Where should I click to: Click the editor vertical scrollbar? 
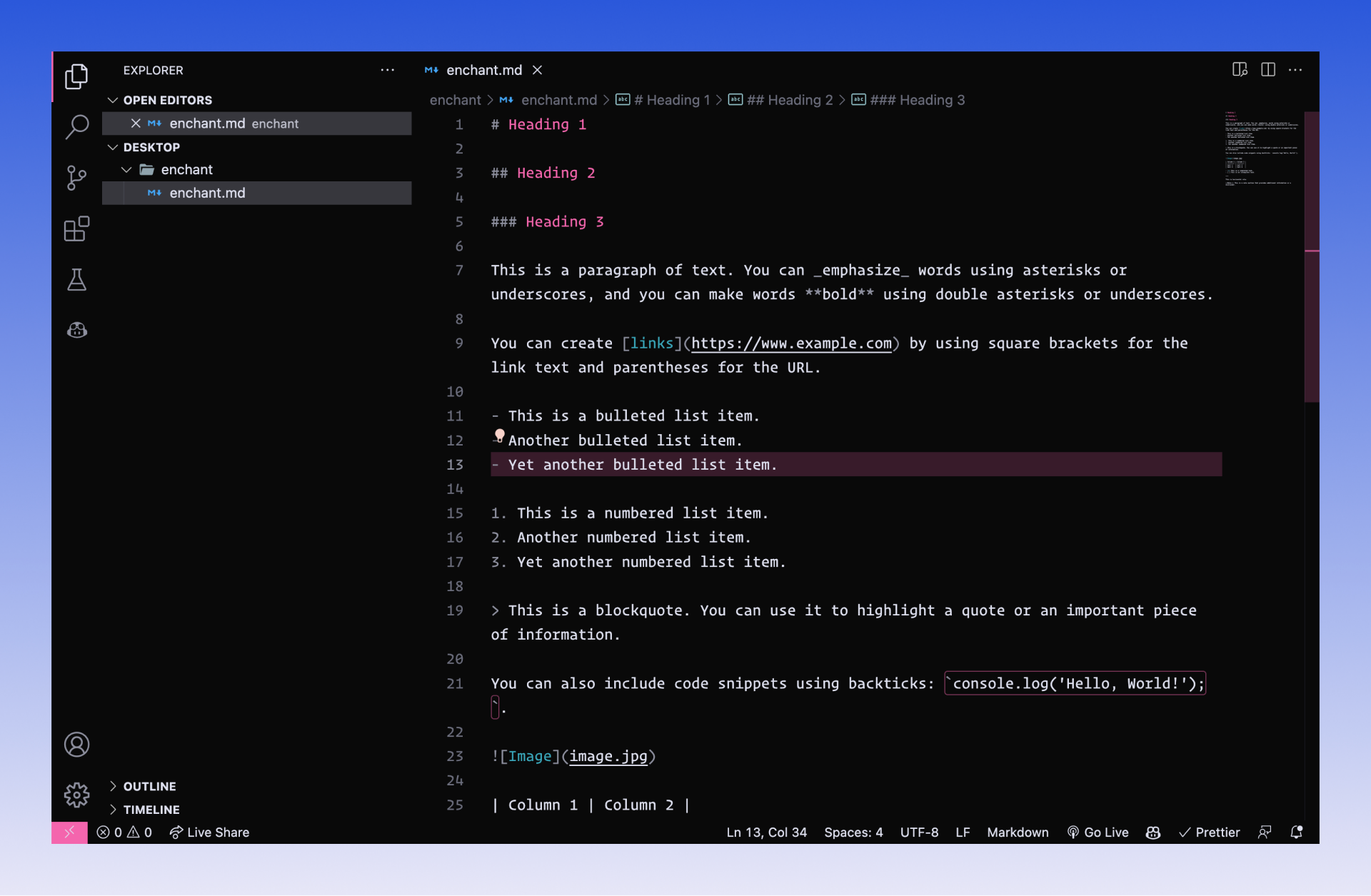pos(1312,256)
